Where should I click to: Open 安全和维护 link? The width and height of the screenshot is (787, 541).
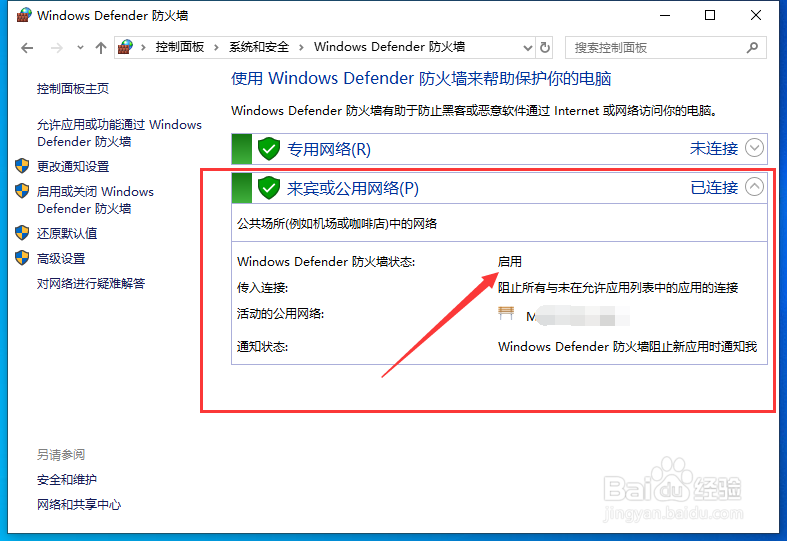(x=67, y=480)
